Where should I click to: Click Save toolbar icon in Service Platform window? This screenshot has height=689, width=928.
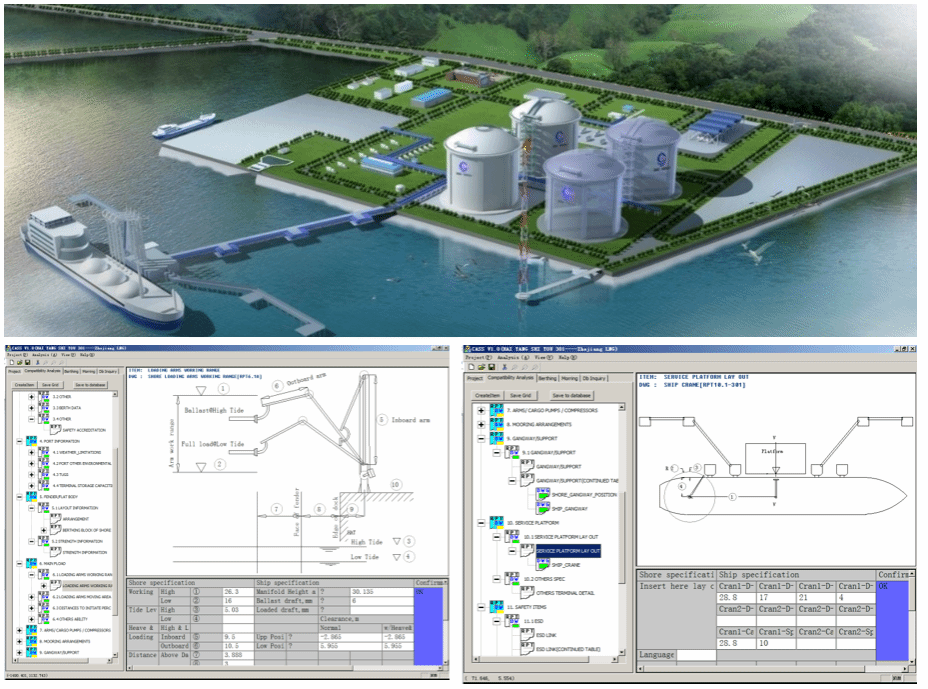pyautogui.click(x=491, y=367)
